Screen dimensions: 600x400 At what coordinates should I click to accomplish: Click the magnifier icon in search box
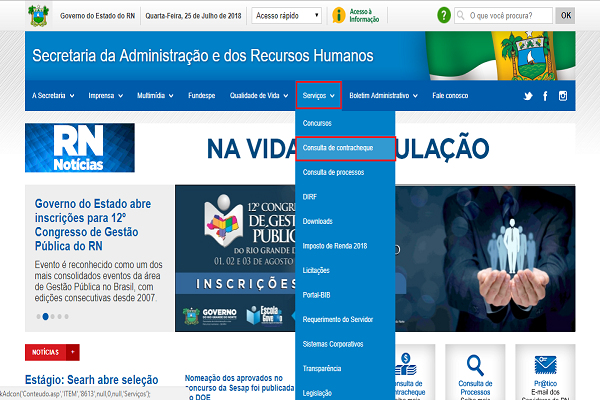461,15
